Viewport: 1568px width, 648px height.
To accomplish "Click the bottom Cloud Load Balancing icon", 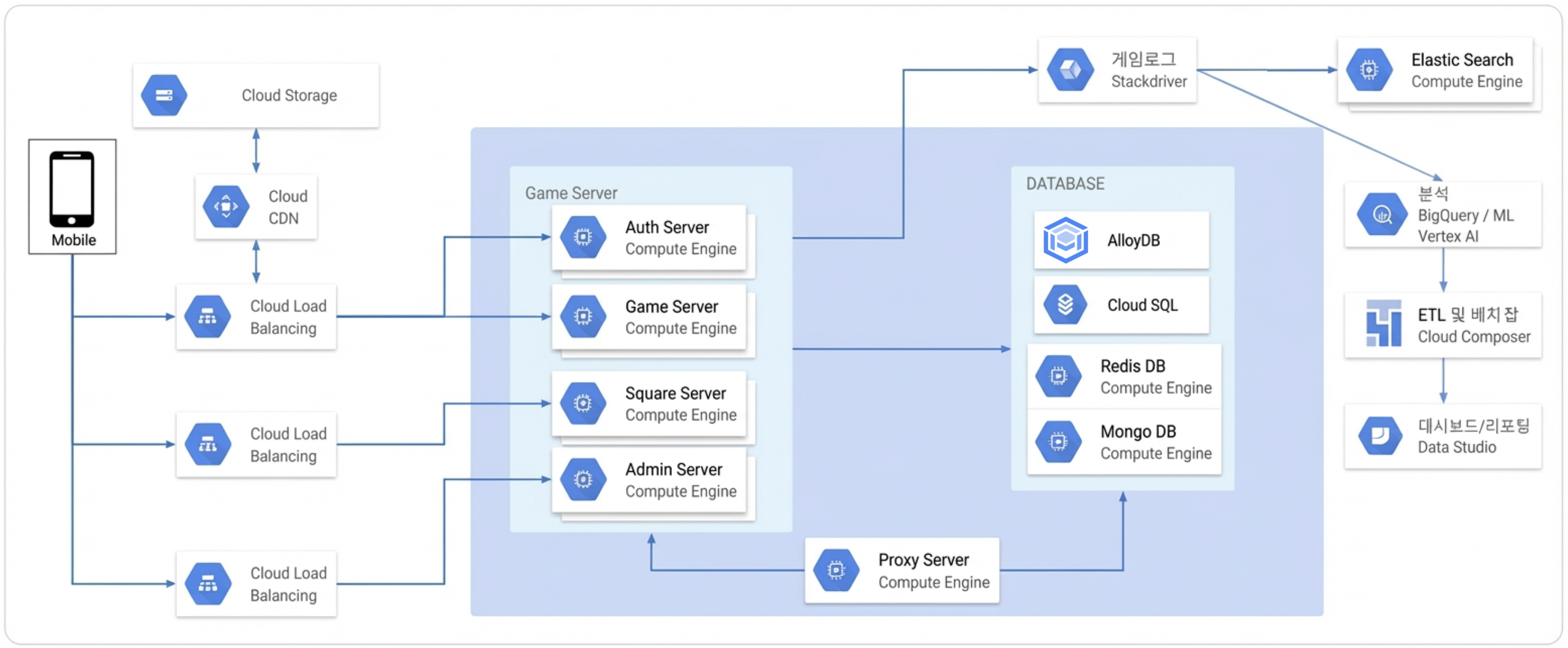I will click(x=208, y=584).
